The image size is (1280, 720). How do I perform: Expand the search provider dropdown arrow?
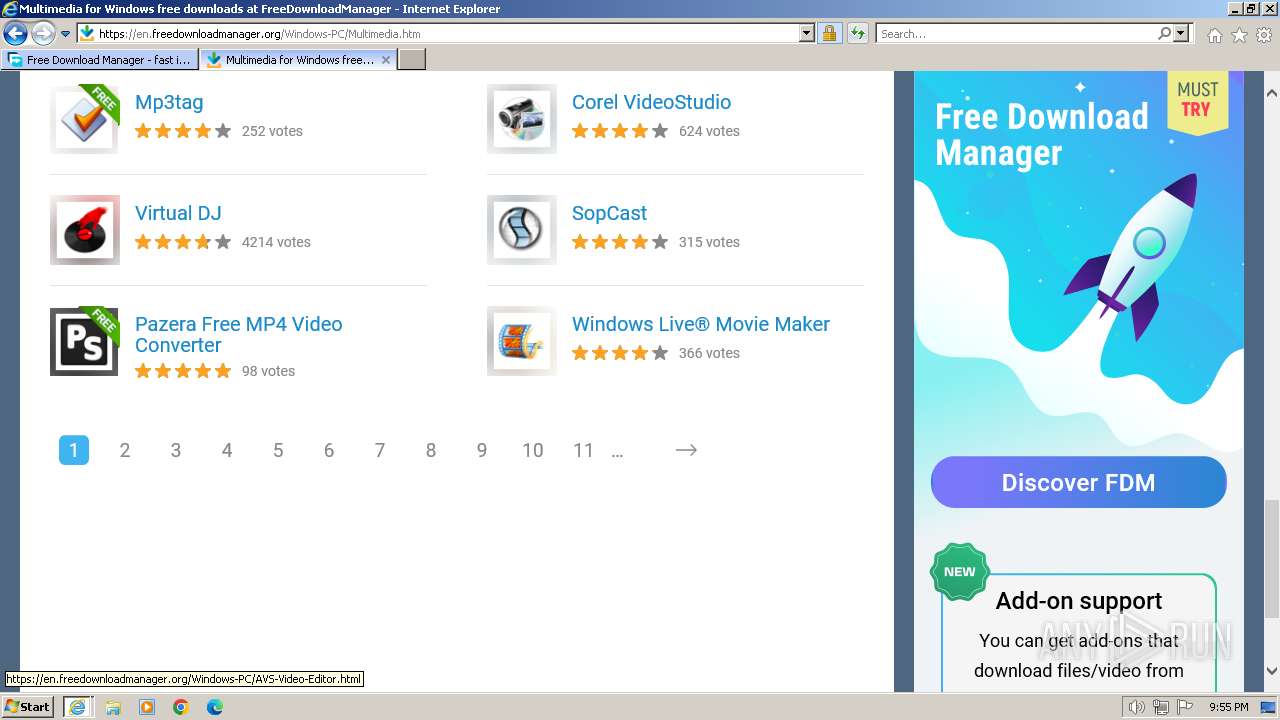1182,33
